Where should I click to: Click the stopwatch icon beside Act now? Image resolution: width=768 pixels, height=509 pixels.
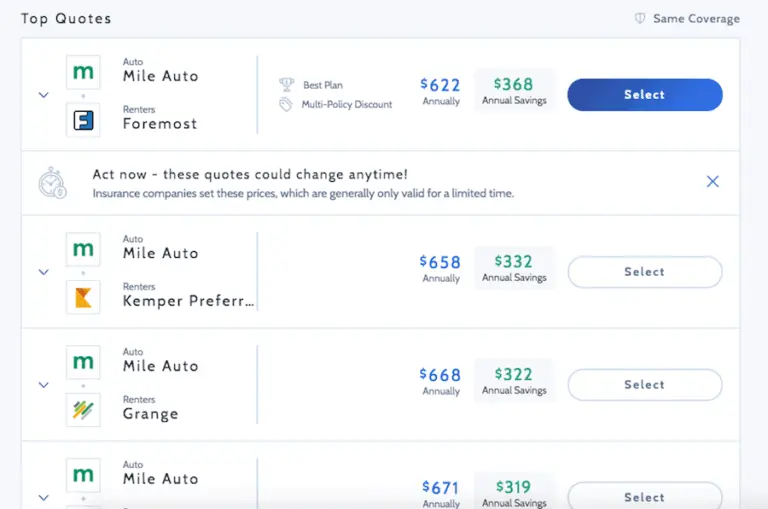pos(52,183)
